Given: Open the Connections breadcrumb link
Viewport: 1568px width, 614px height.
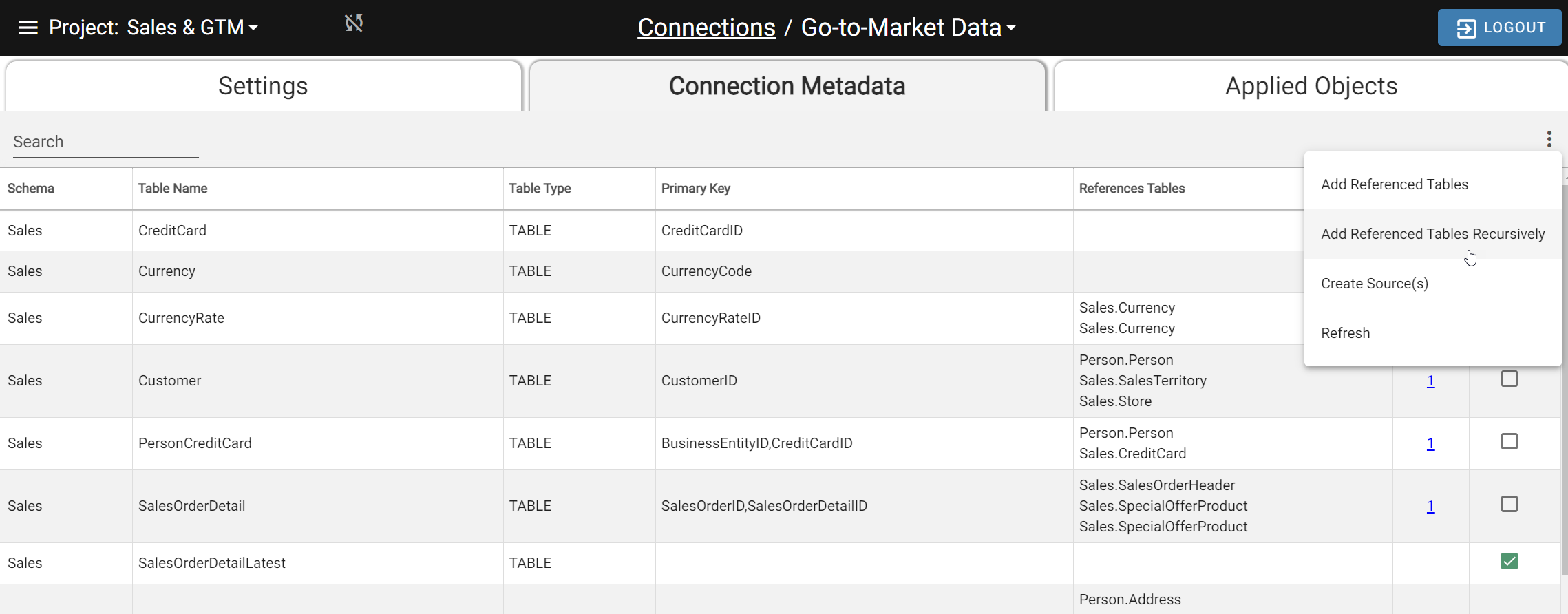Looking at the screenshot, I should click(706, 28).
